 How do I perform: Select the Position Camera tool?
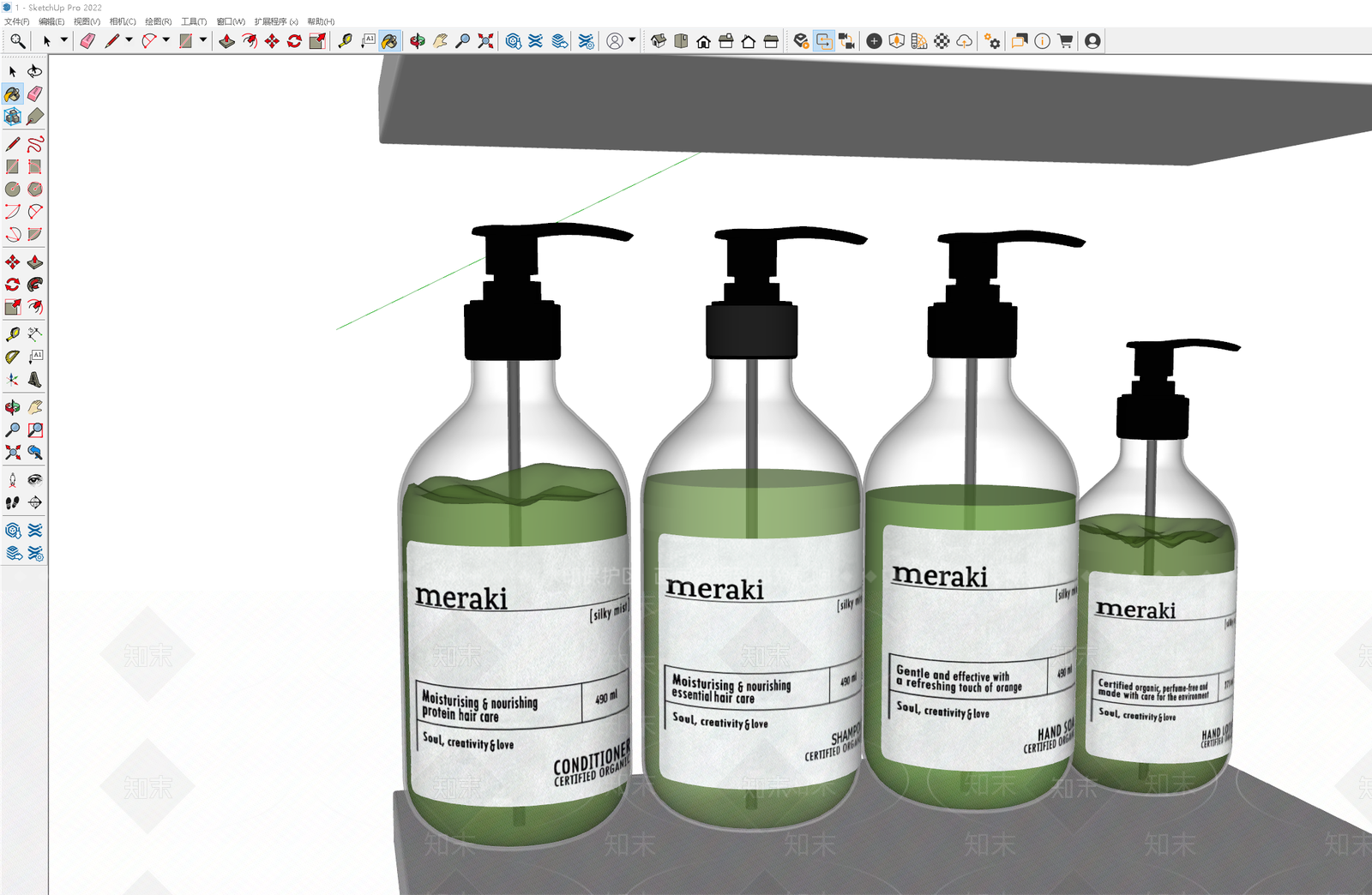(x=13, y=480)
